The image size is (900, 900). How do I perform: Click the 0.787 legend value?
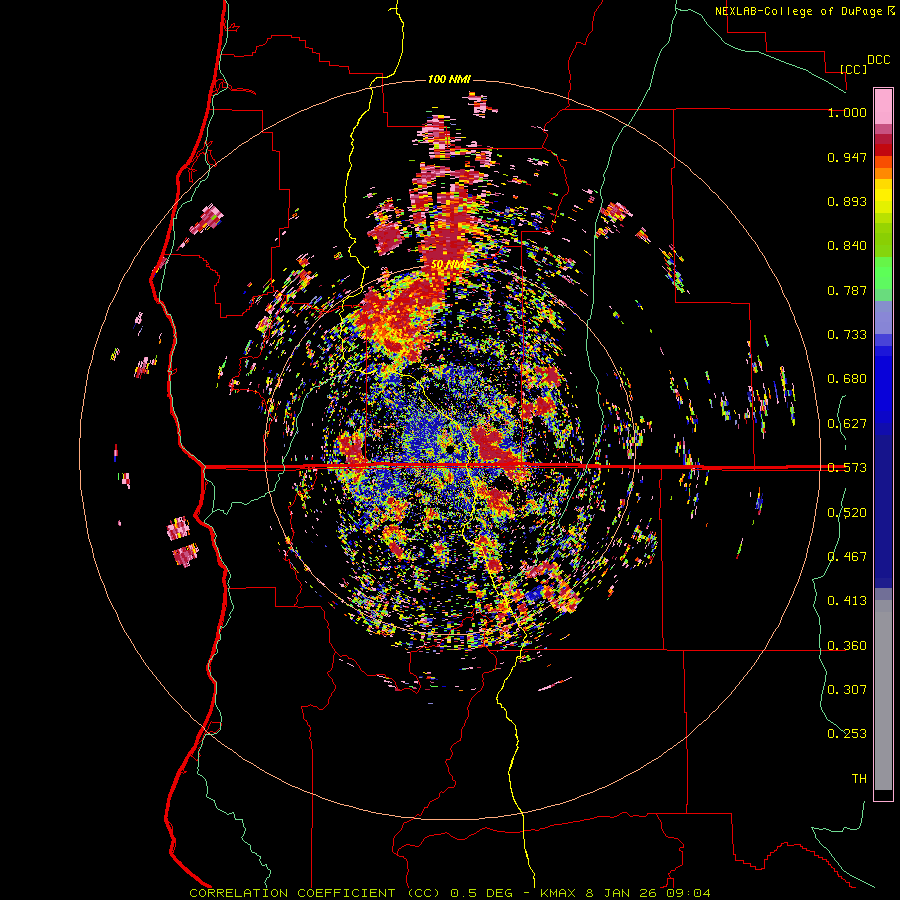(x=847, y=290)
